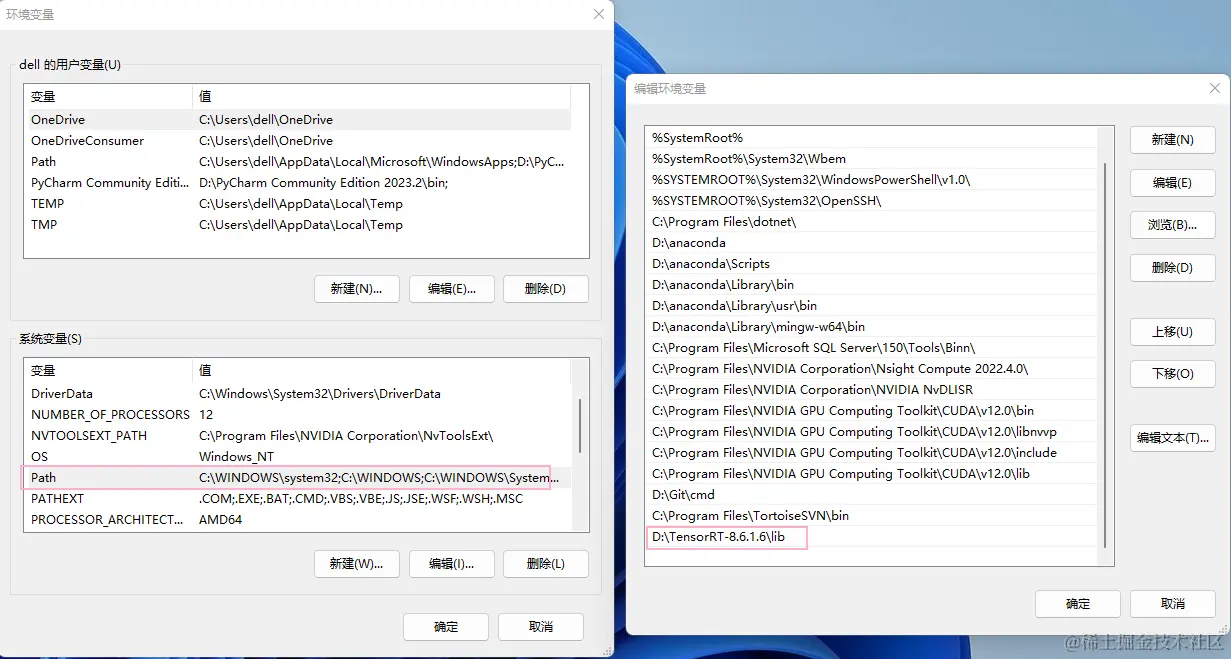
Task: Select the %SystemRoot% path entry
Action: [x=871, y=137]
